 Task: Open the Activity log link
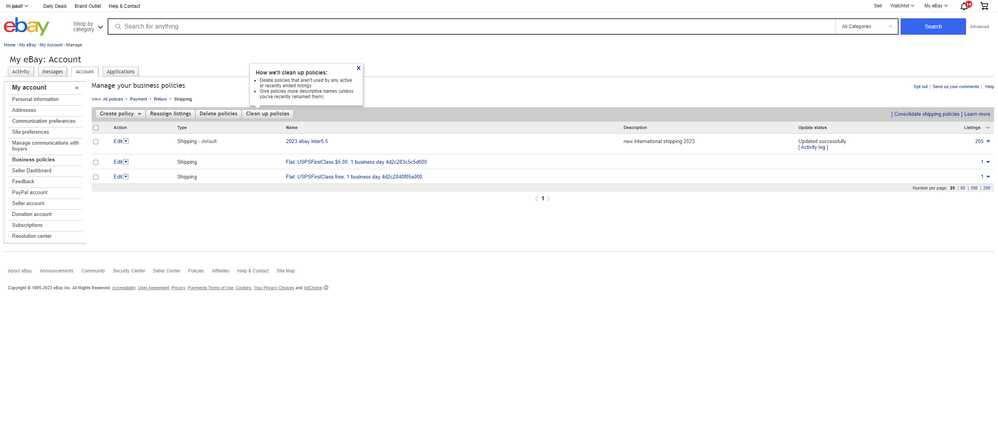813,147
